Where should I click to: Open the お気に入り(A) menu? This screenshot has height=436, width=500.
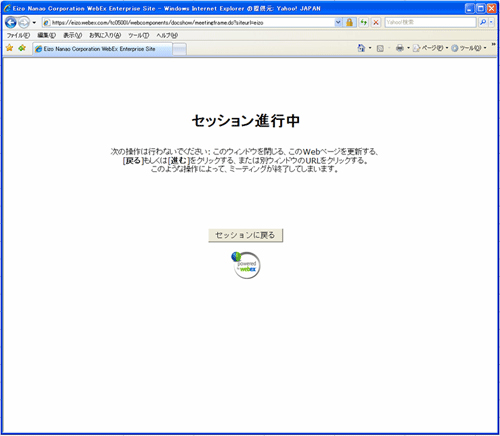pos(105,35)
